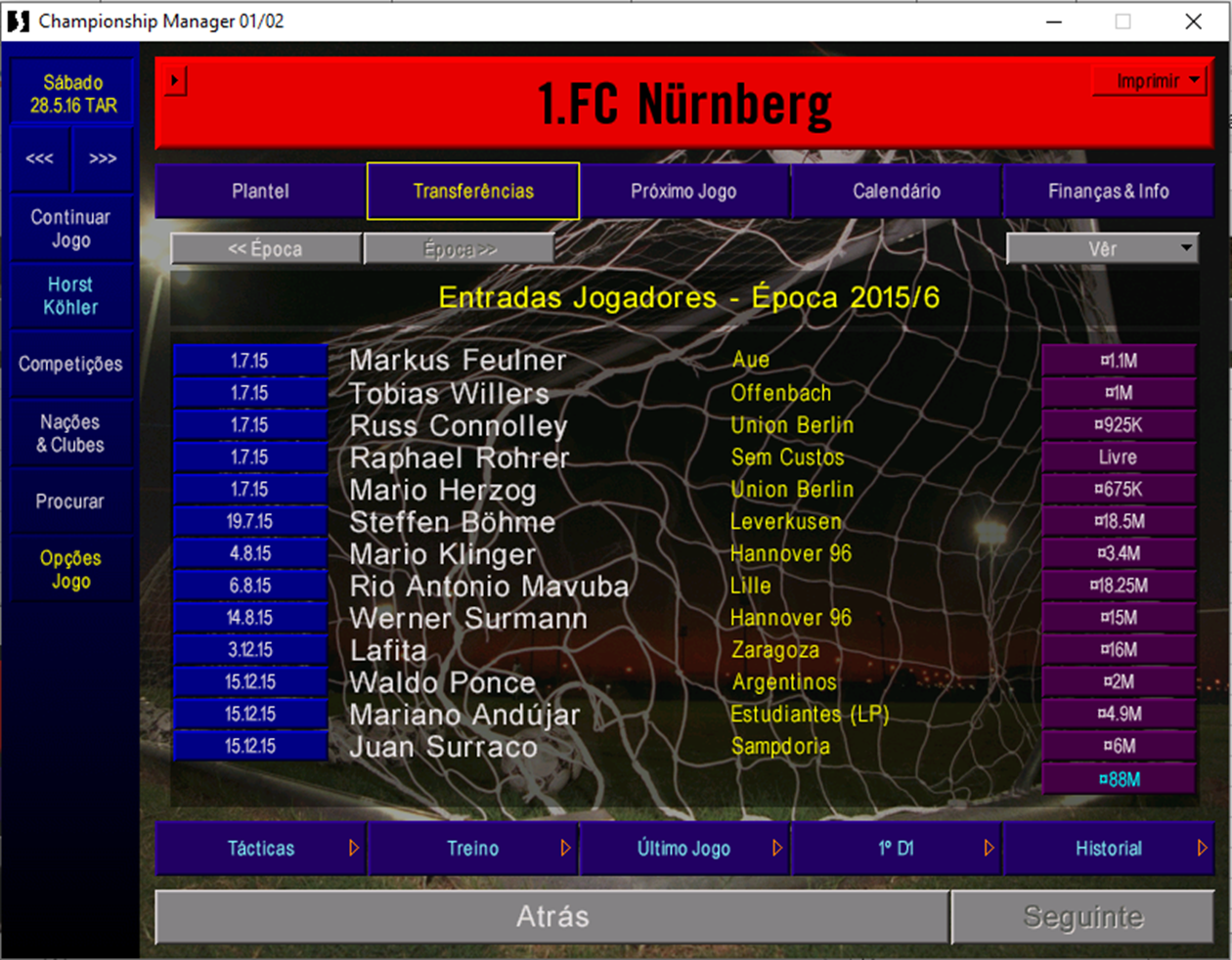Screen dimensions: 1232x960
Task: Open club Sampdoria
Action: tap(780, 747)
